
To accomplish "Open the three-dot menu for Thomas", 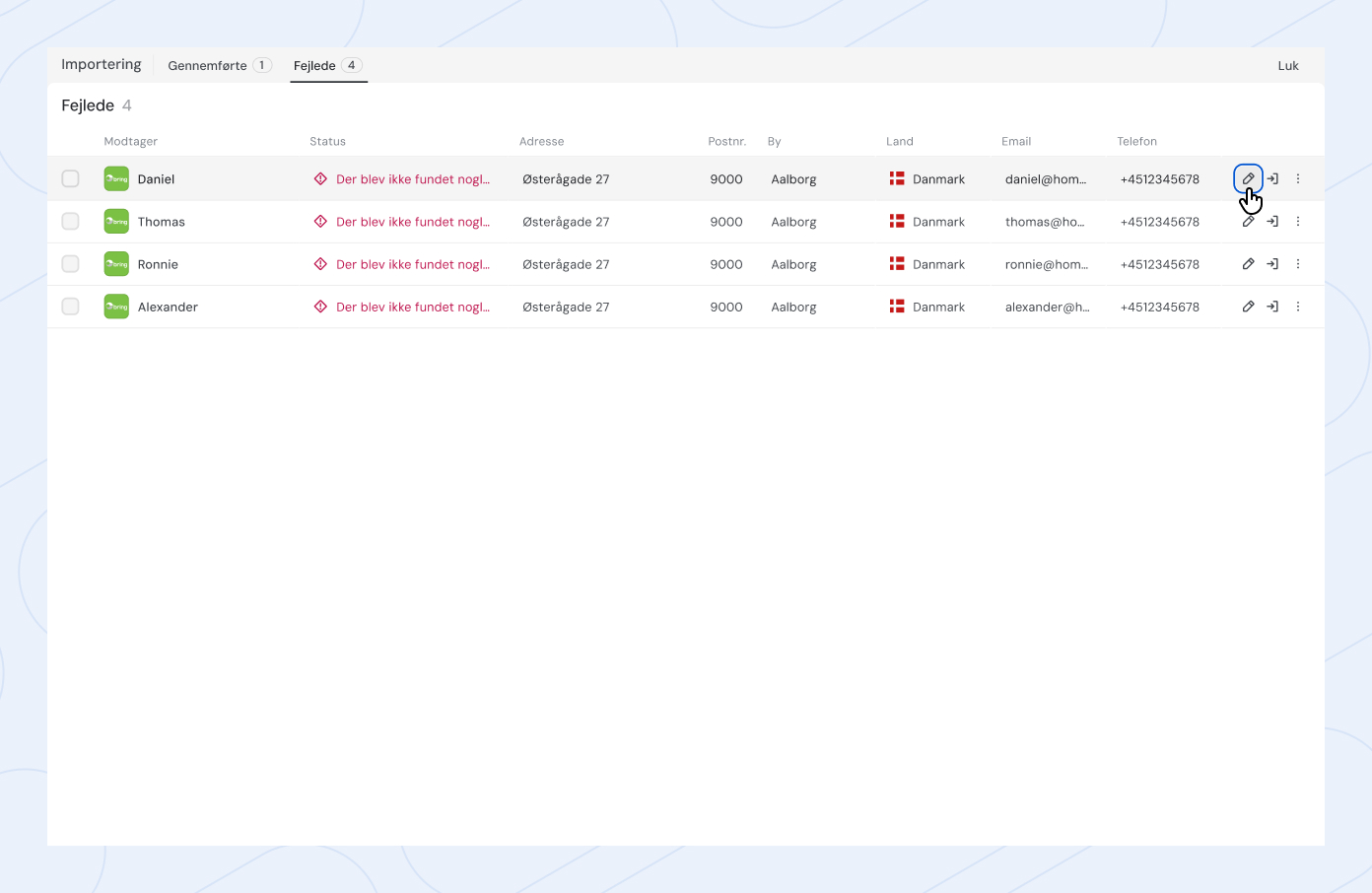I will [x=1298, y=222].
